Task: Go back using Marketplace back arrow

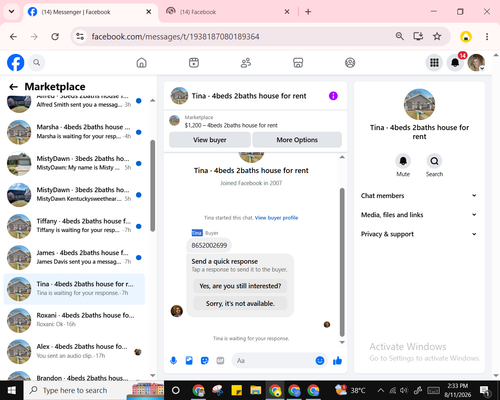Action: pos(13,87)
